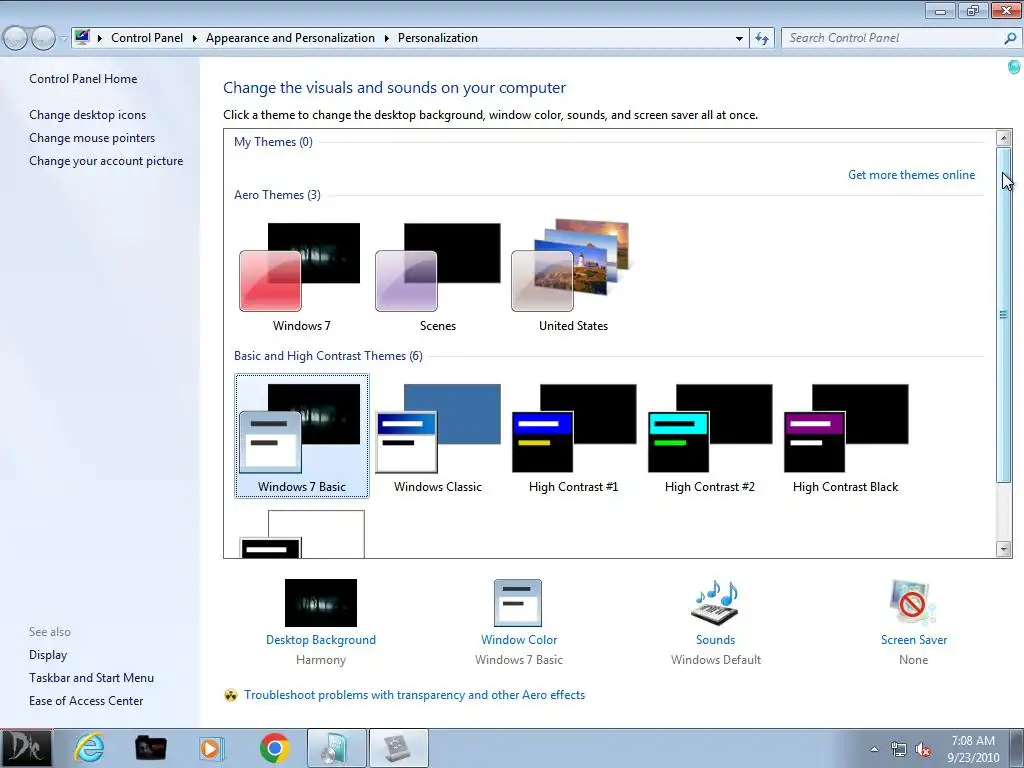The height and width of the screenshot is (768, 1024).
Task: Open Change your account picture link
Action: click(106, 161)
